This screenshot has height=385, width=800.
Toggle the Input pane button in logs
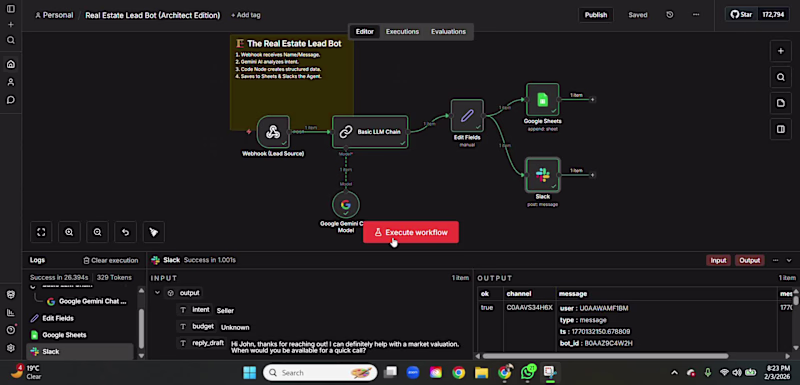point(718,260)
